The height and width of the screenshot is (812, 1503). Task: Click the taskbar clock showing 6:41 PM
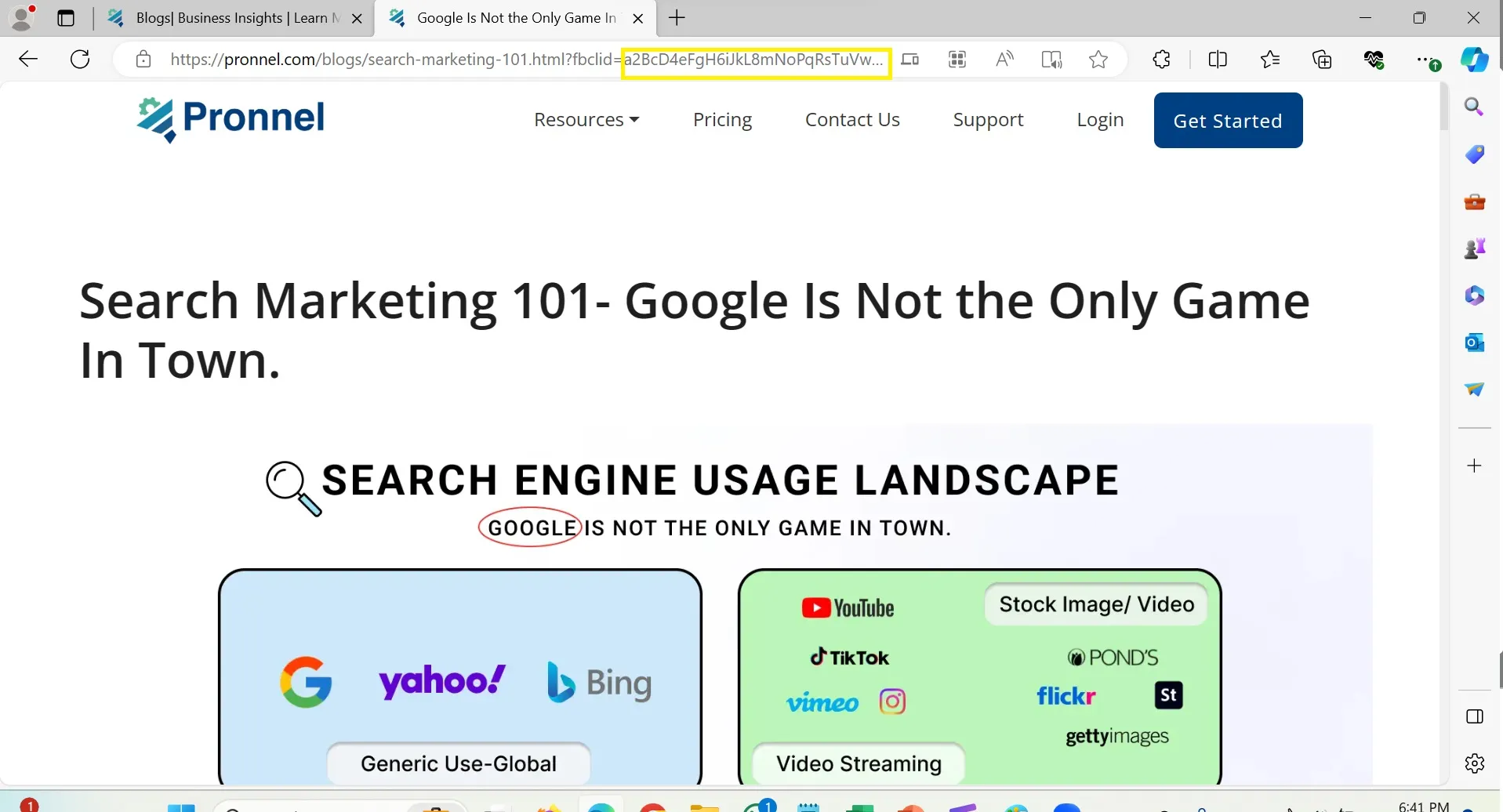coord(1424,806)
